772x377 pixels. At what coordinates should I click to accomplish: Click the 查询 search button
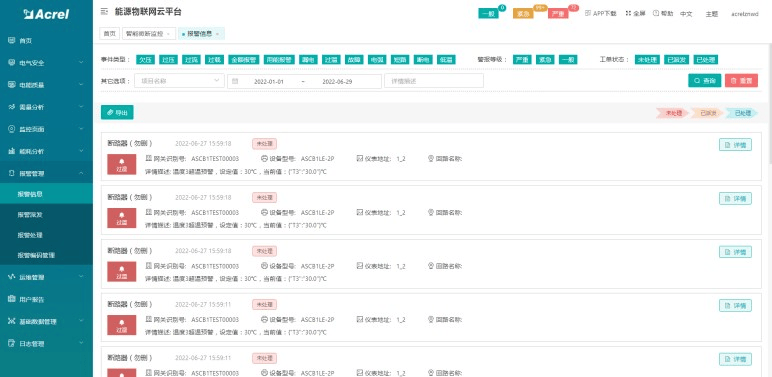tap(705, 81)
